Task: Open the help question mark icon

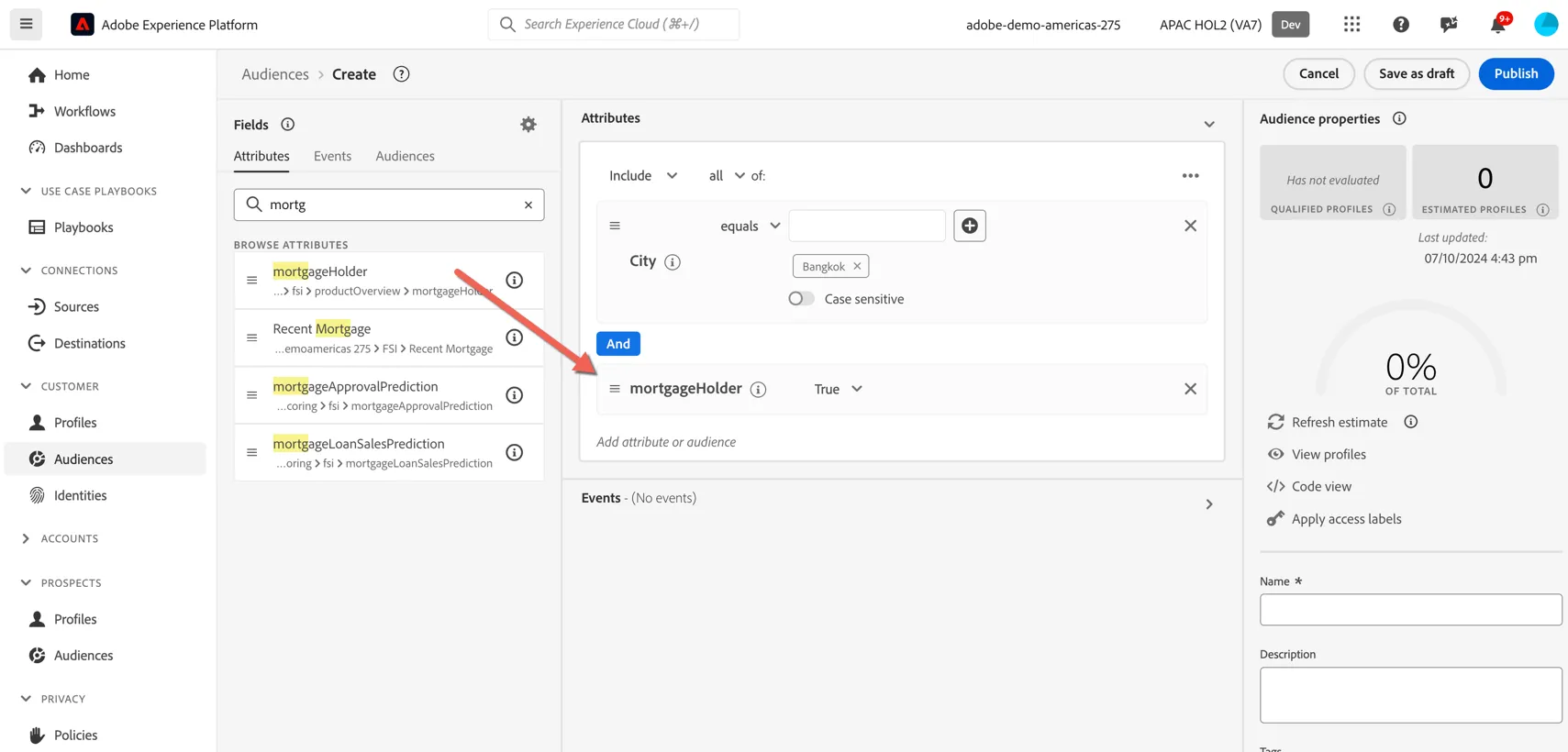Action: (1401, 25)
